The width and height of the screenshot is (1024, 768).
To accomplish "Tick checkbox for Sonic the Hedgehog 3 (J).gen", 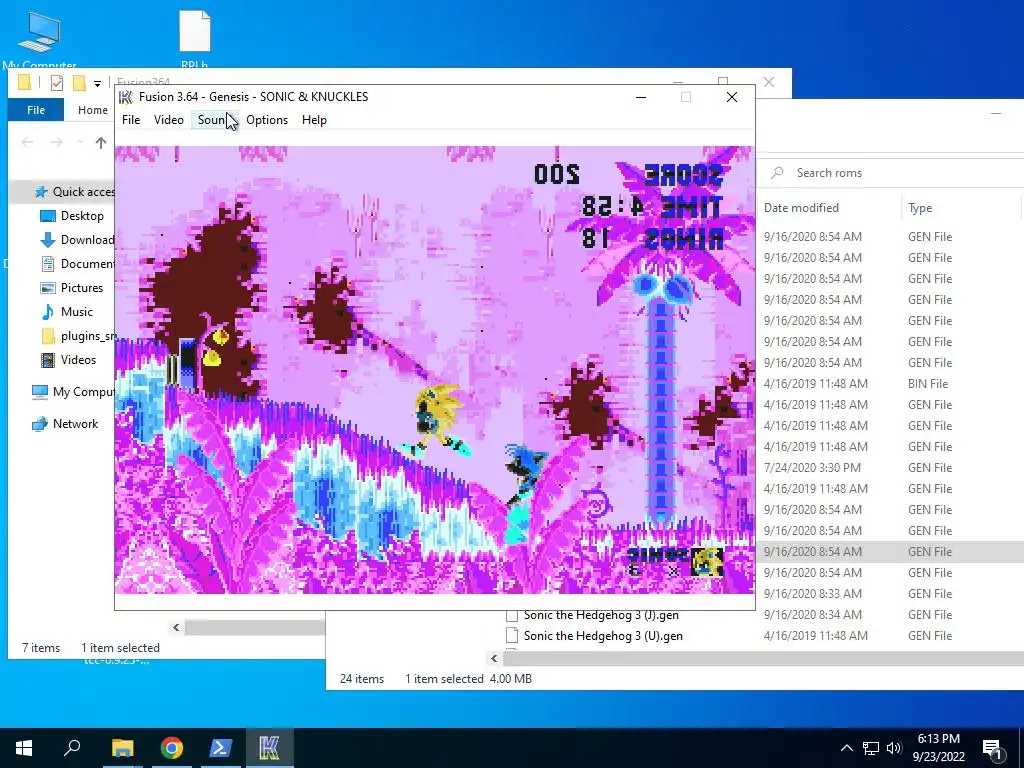I will [x=512, y=615].
